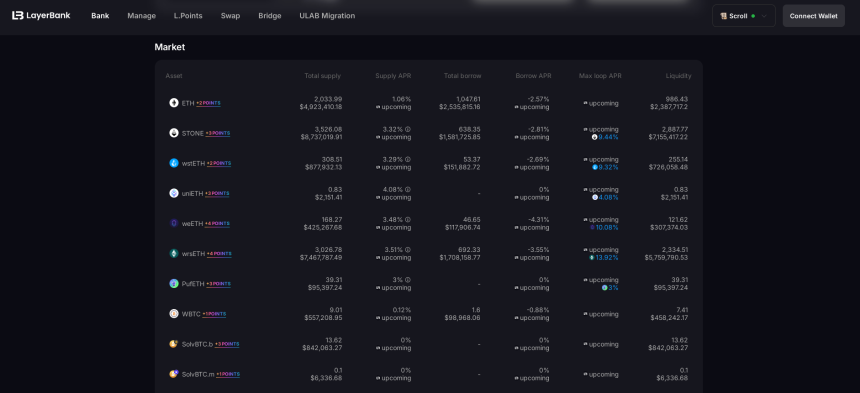
Task: Click wrsETH total borrow $1,708,158.77
Action: [x=460, y=258]
